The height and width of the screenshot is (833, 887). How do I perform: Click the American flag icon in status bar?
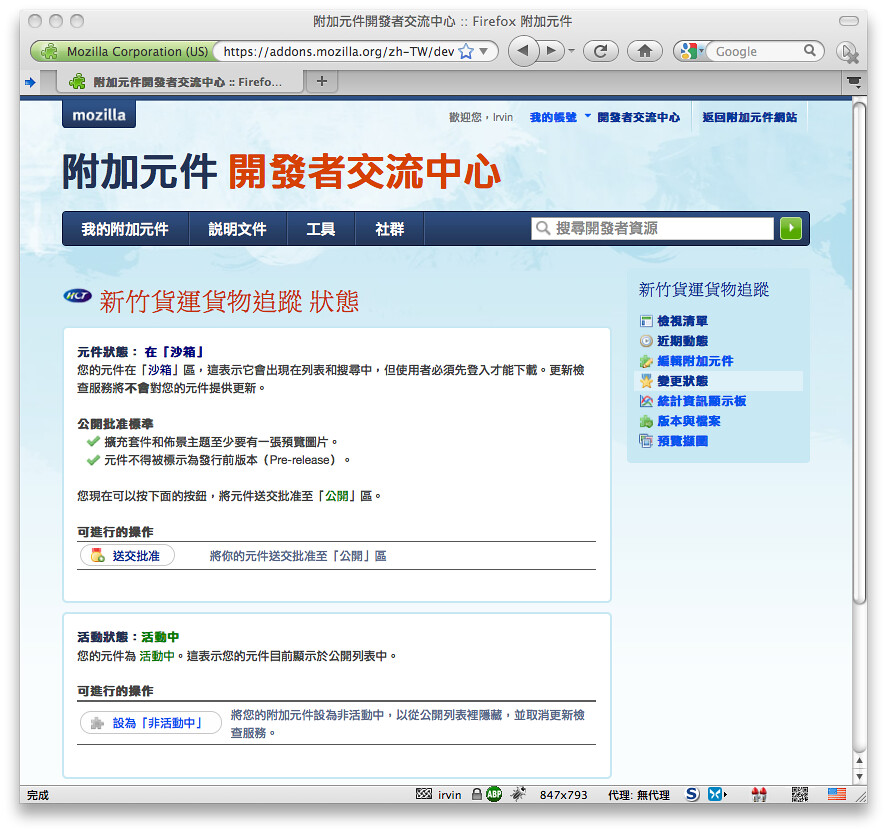tap(837, 794)
